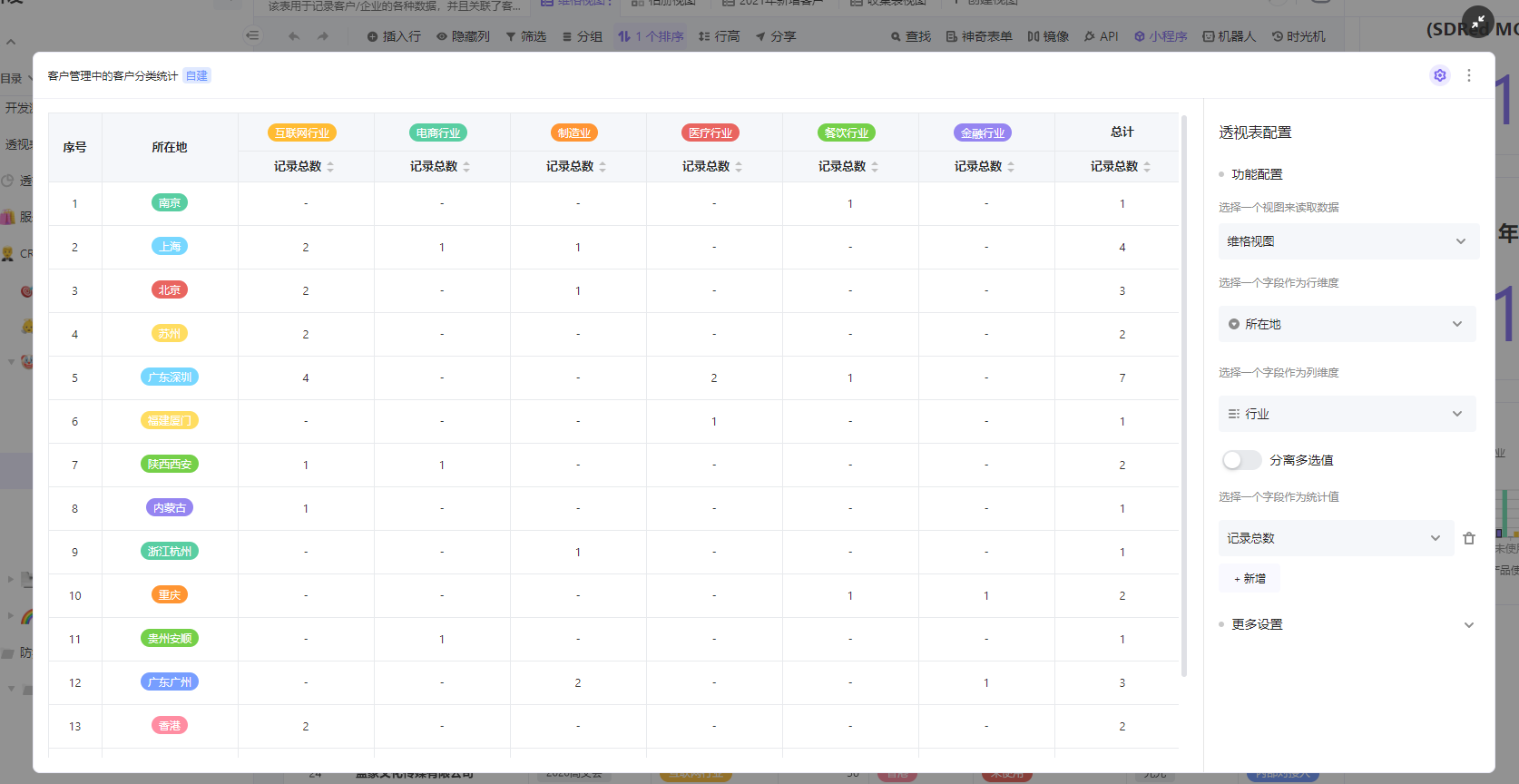Collapse sidebar icon in background toolbar
This screenshot has height=784, width=1519.
[252, 36]
